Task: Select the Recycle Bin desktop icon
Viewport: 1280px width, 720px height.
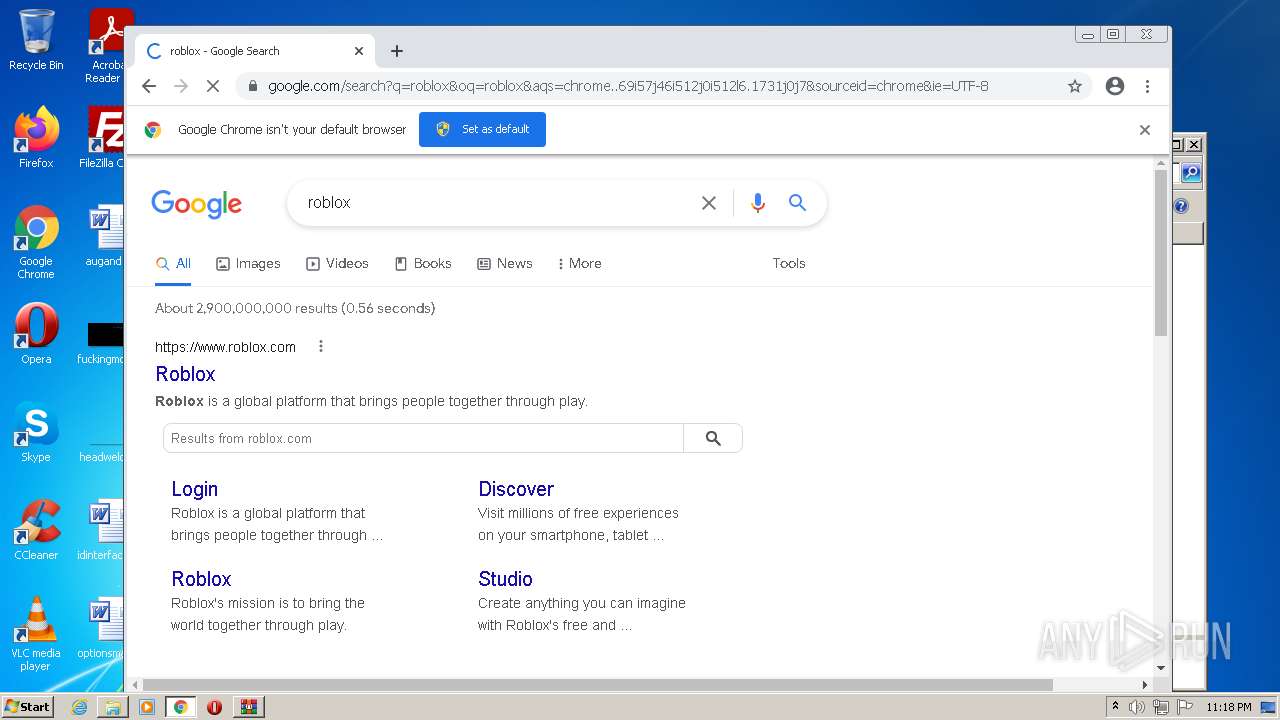Action: pos(36,40)
